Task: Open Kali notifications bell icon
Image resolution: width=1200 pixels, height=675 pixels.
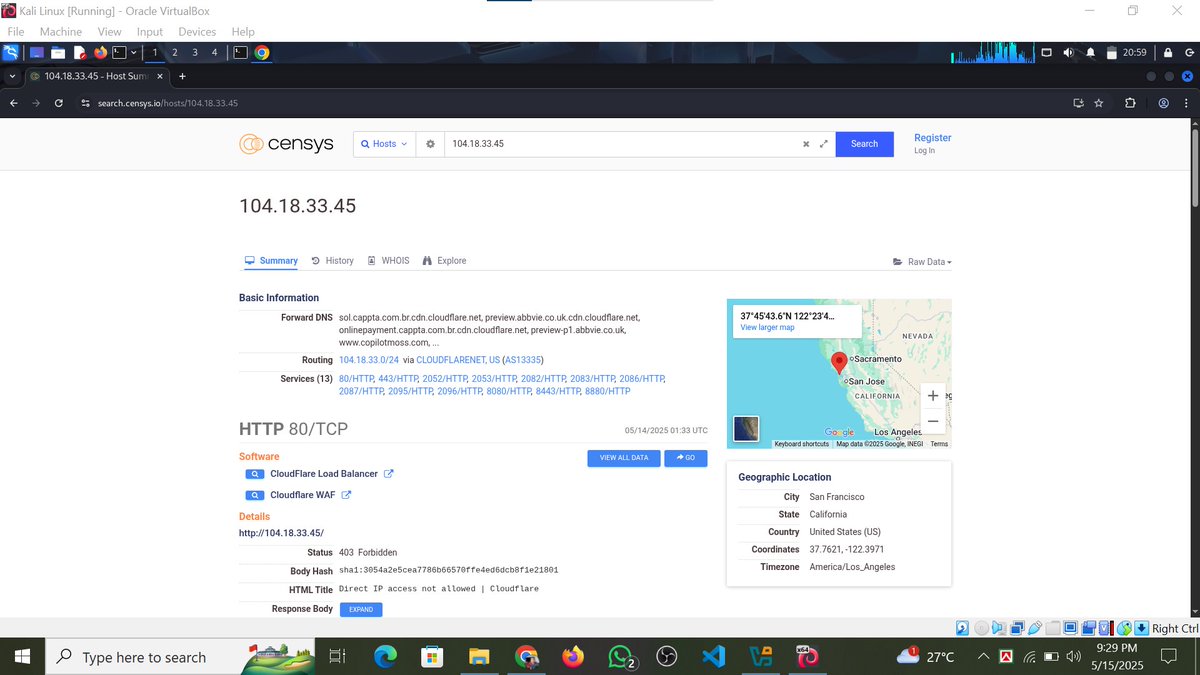Action: [1091, 52]
